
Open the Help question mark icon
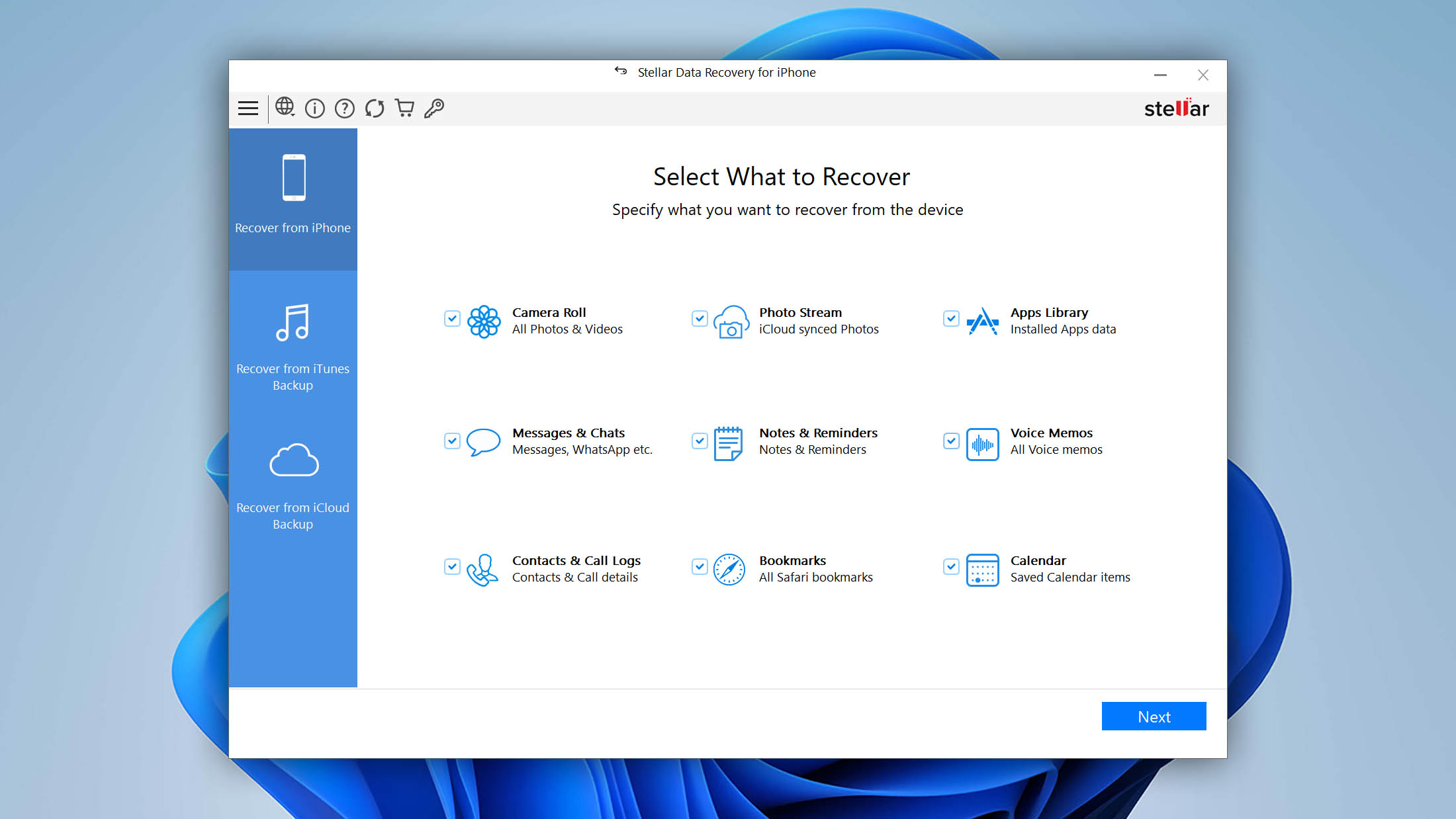pyautogui.click(x=345, y=108)
